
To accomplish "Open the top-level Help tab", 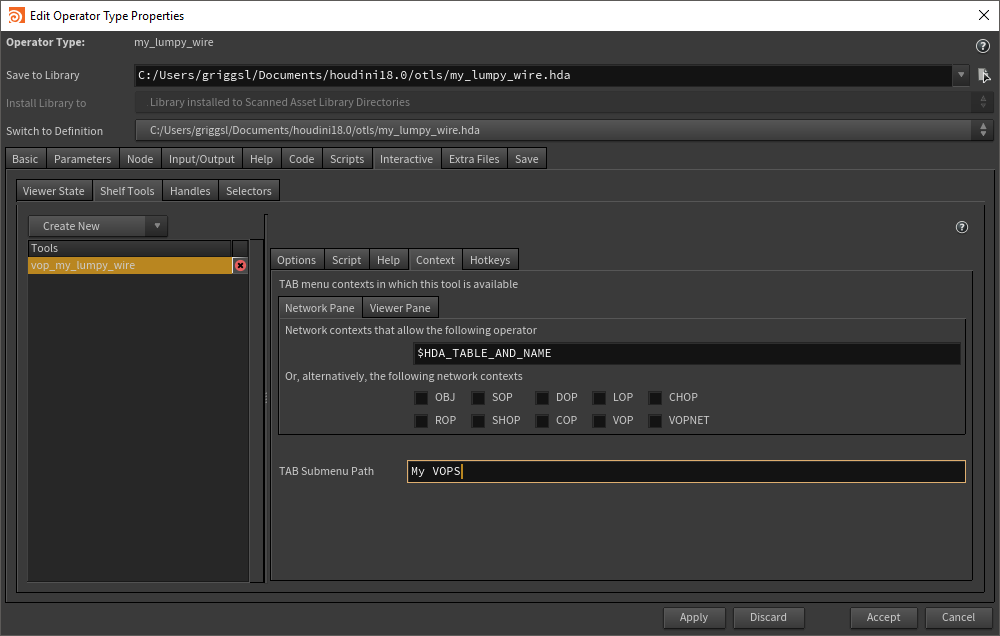I will (x=261, y=159).
